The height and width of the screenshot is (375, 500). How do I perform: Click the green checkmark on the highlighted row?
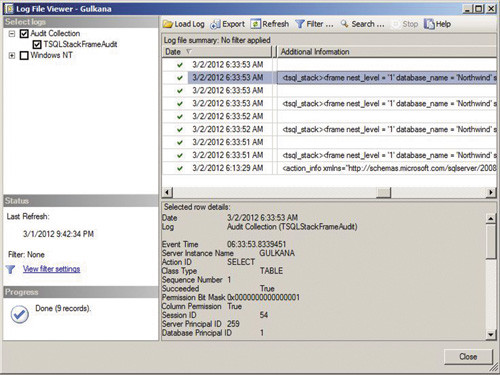point(180,78)
